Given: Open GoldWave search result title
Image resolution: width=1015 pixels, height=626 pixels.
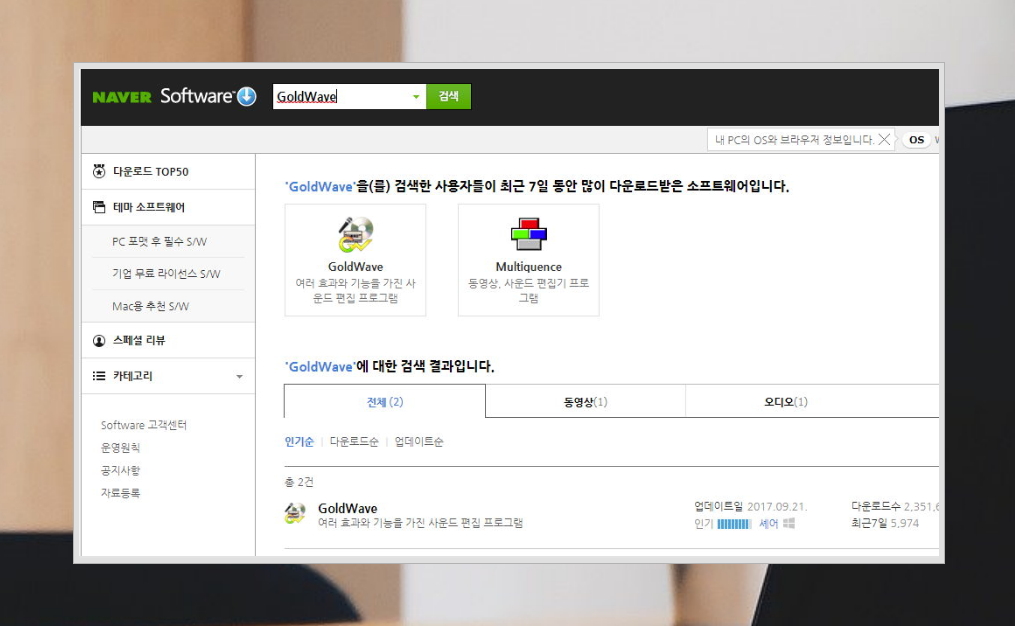Looking at the screenshot, I should [348, 508].
